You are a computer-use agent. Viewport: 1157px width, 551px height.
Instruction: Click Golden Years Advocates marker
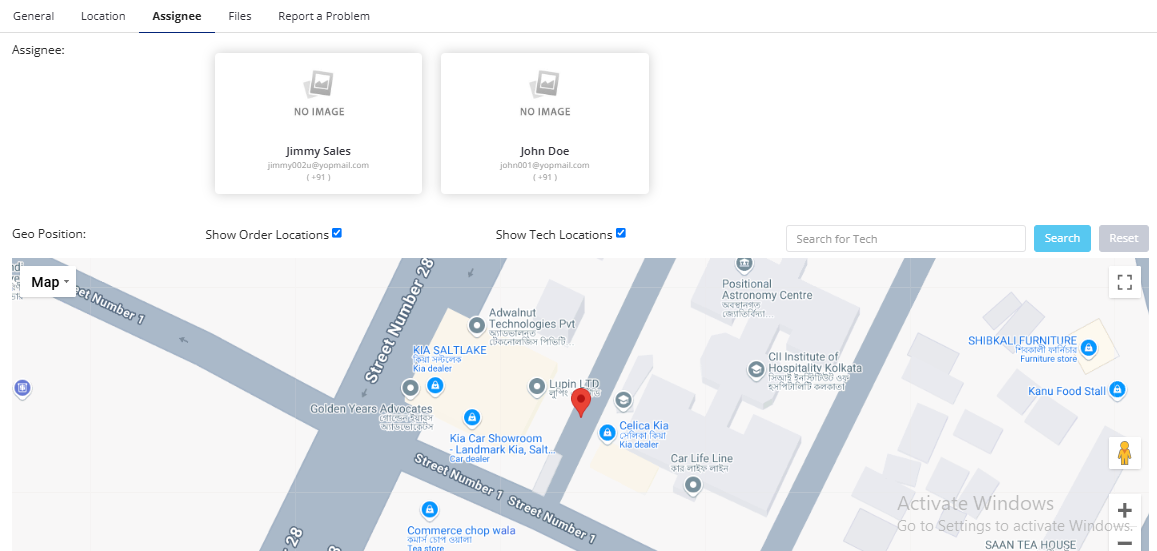pos(410,388)
